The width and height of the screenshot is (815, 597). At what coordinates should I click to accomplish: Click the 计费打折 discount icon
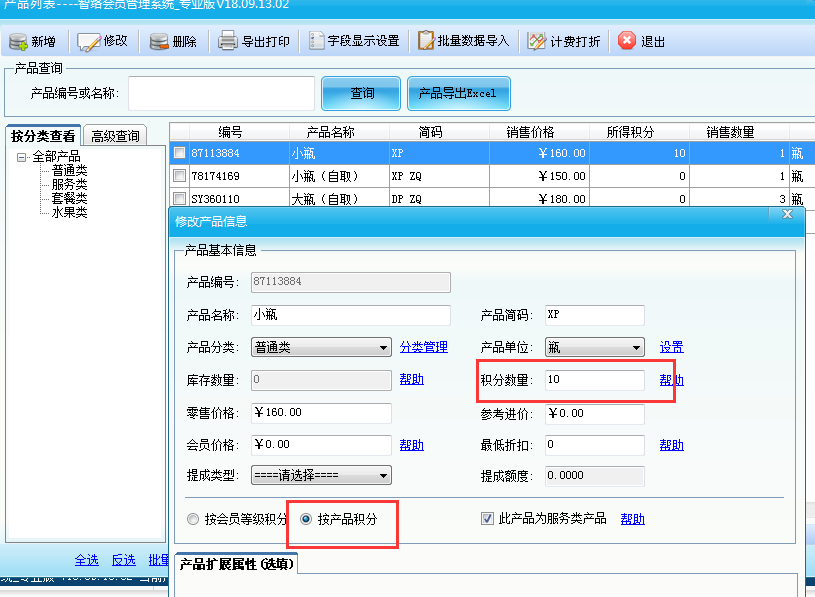537,41
